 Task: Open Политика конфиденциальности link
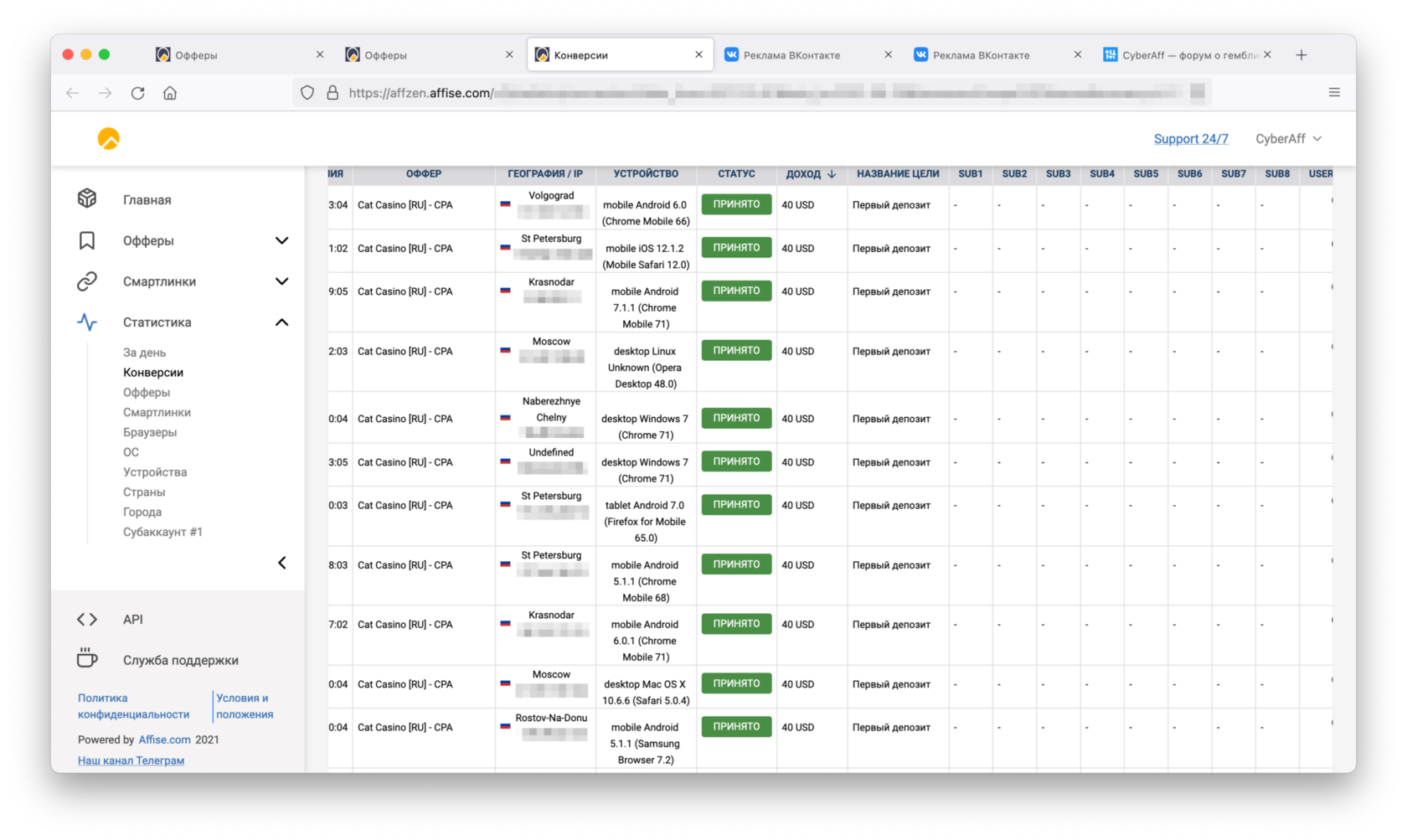click(133, 706)
